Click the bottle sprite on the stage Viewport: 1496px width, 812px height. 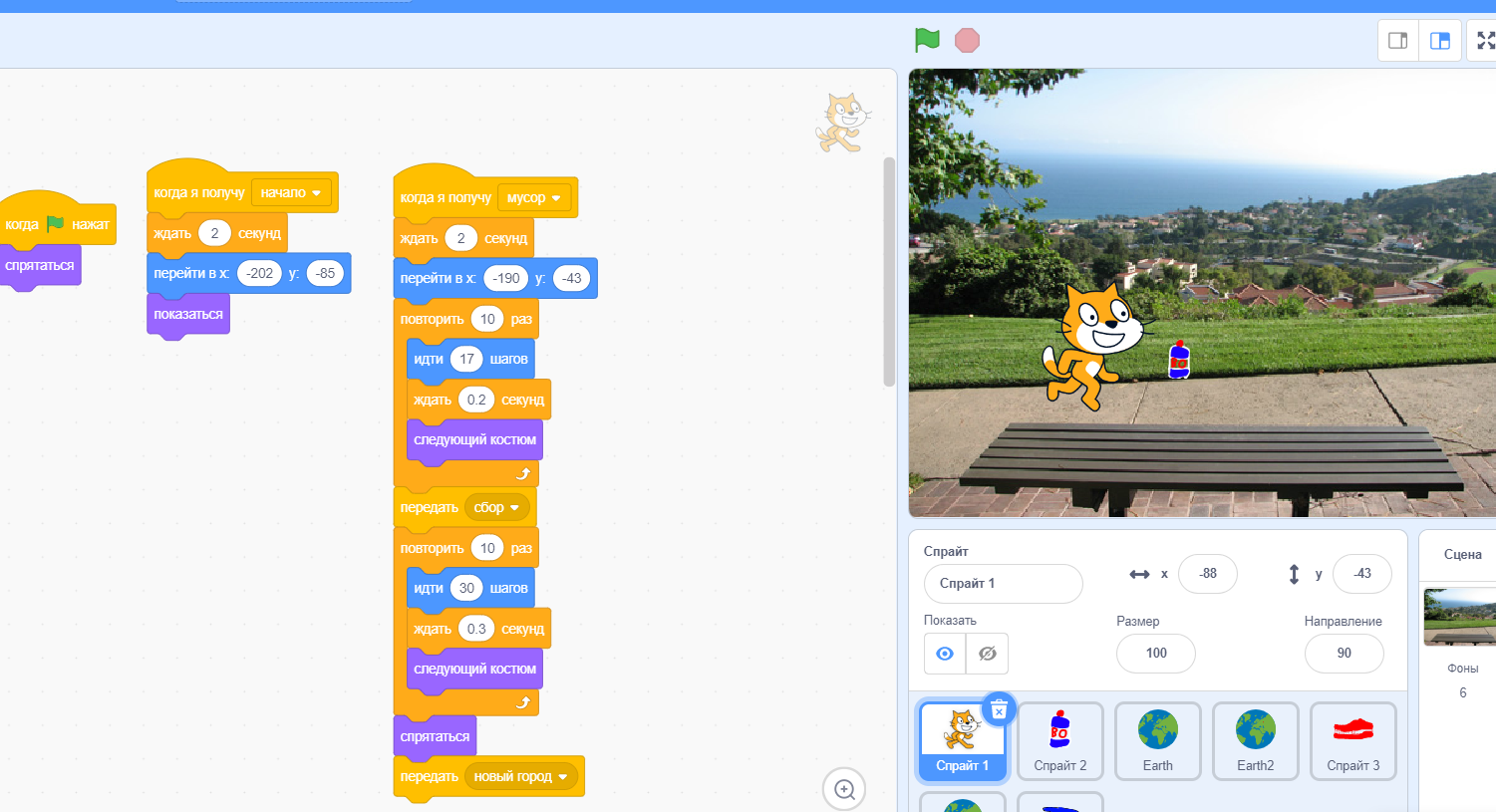[x=1179, y=359]
